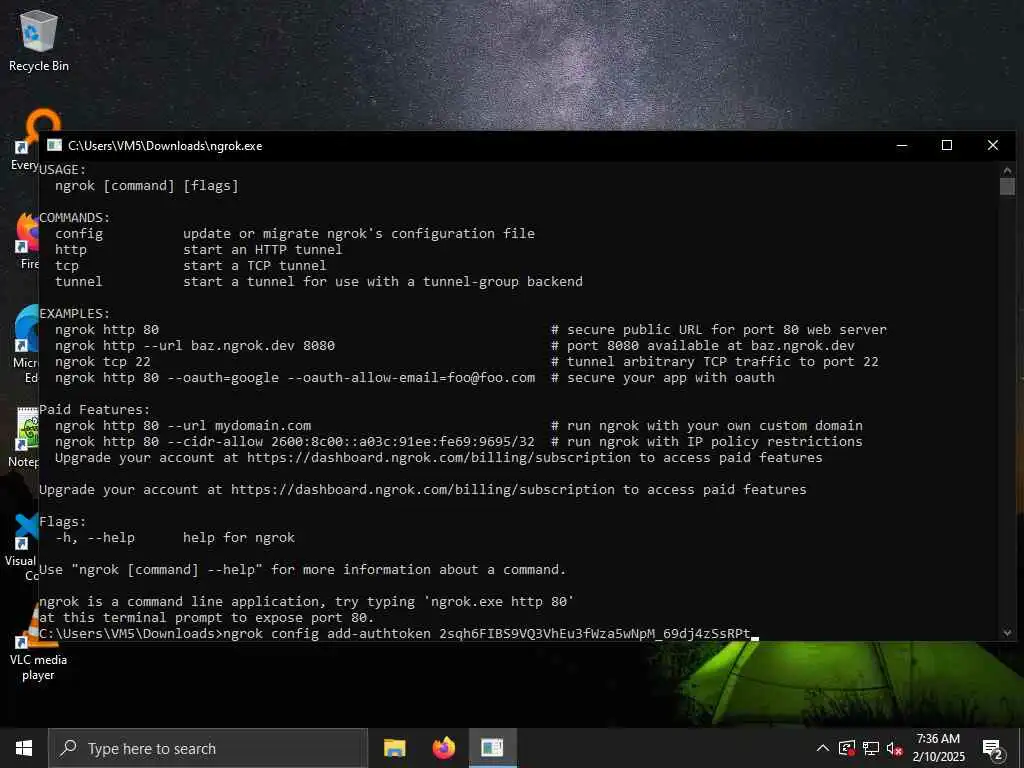Click the active console taskbar button
Screen dimensions: 1024x768
[492, 748]
